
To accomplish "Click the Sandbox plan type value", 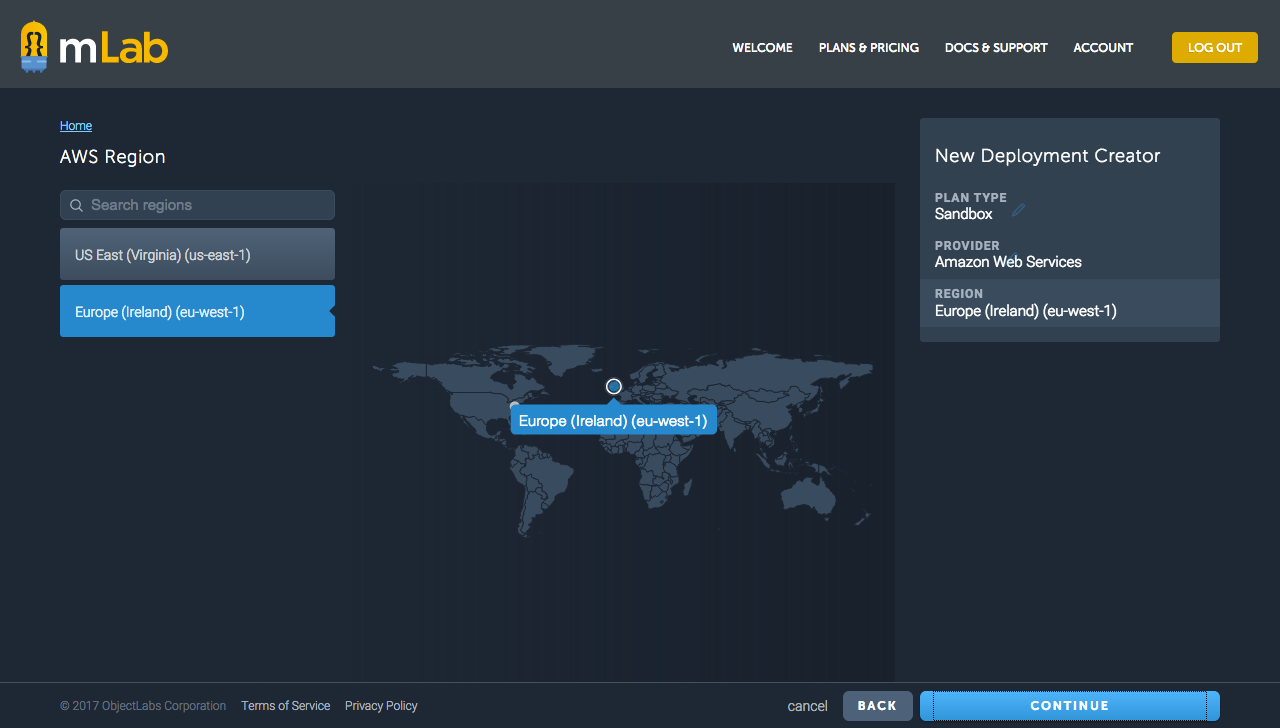I will tap(964, 214).
